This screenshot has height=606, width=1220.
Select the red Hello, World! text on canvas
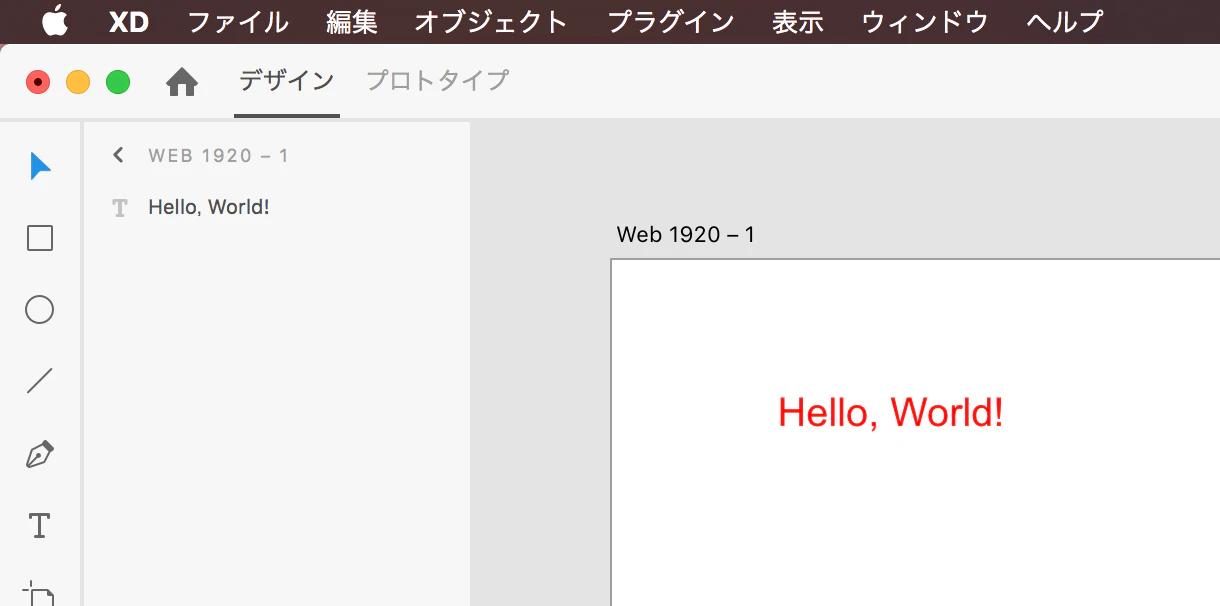tap(891, 412)
